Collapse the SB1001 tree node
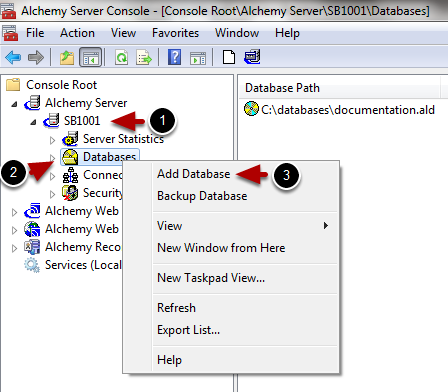 [33, 122]
